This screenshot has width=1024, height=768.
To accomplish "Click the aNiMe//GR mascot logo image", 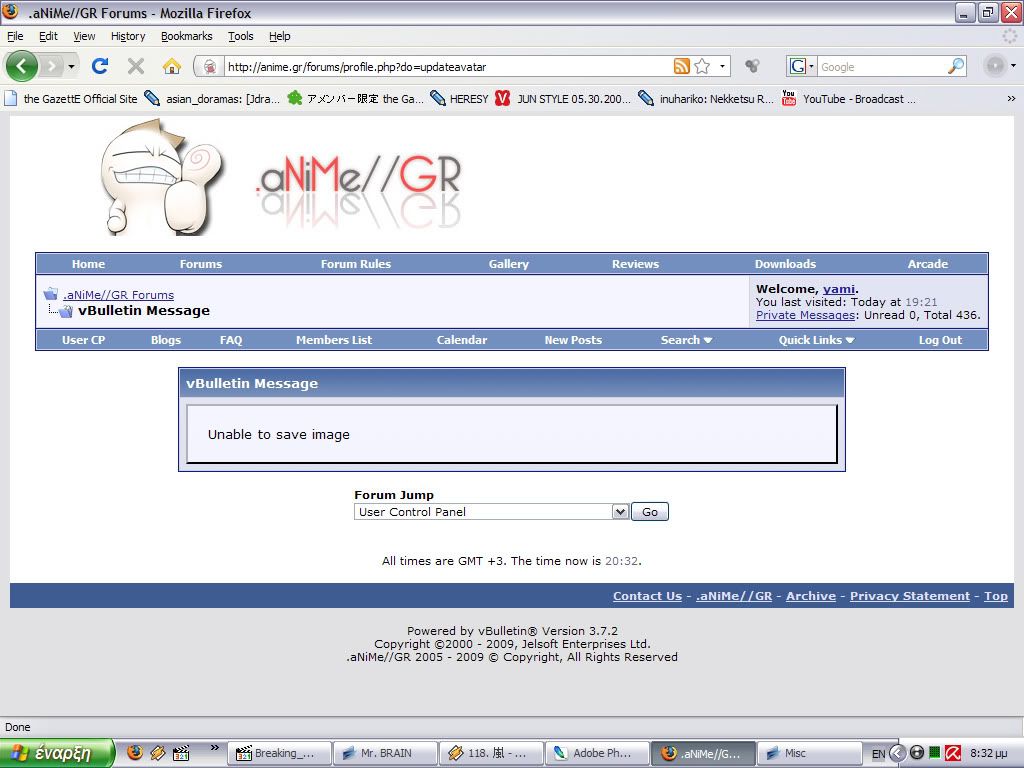I will [x=162, y=177].
